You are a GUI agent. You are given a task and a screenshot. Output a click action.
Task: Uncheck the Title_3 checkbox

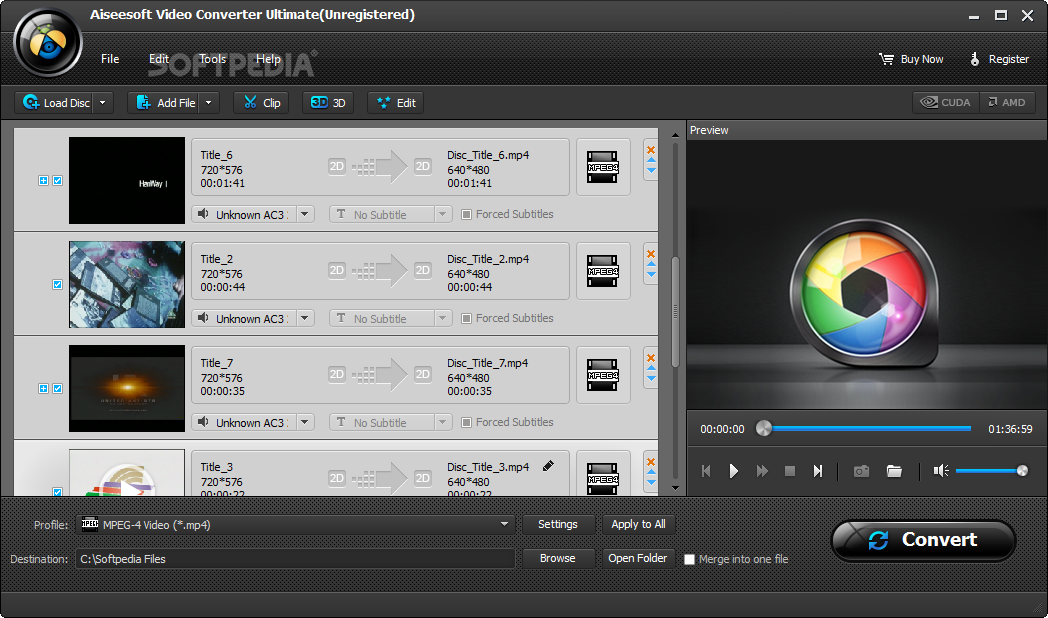click(x=57, y=492)
